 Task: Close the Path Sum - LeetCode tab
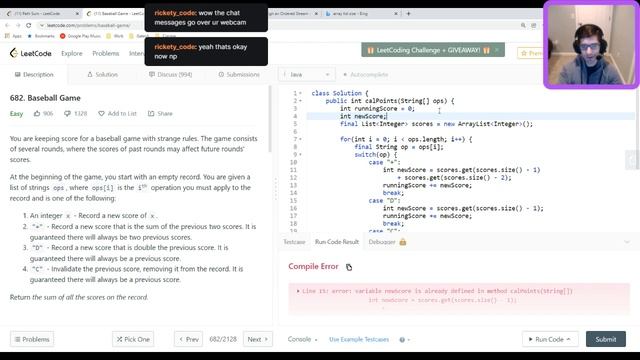tap(77, 13)
